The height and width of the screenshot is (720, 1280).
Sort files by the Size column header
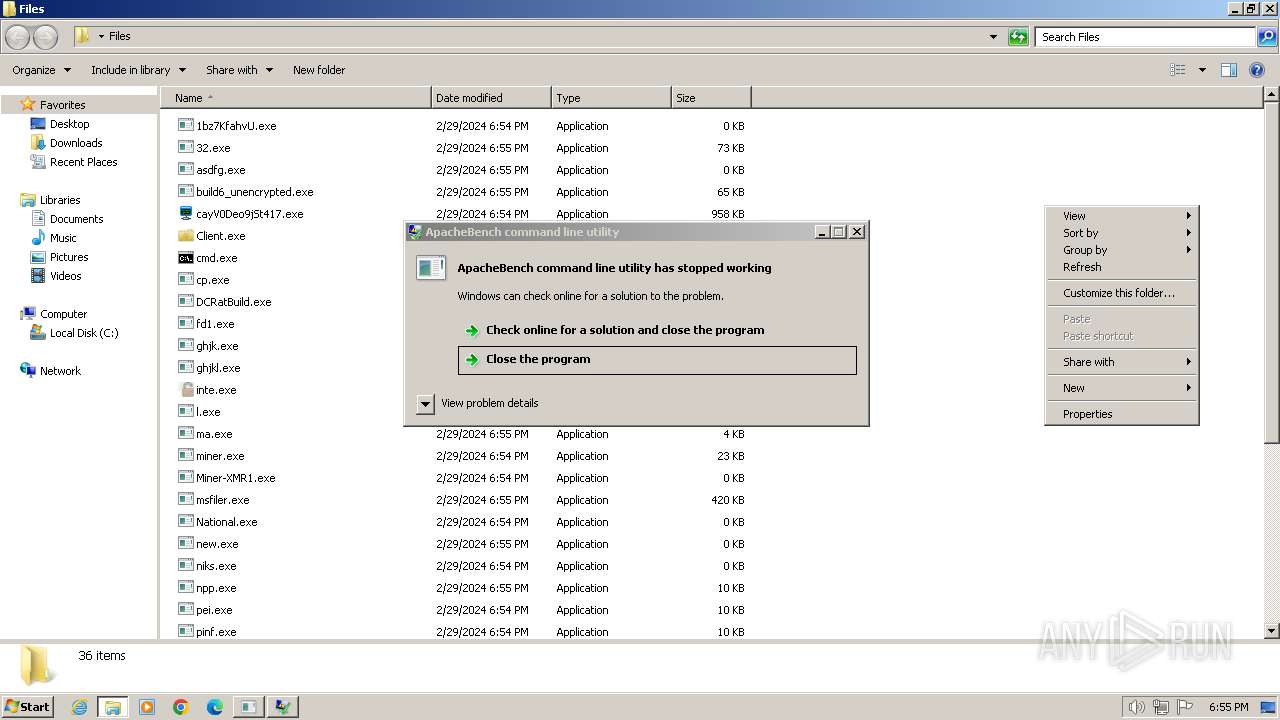(711, 98)
